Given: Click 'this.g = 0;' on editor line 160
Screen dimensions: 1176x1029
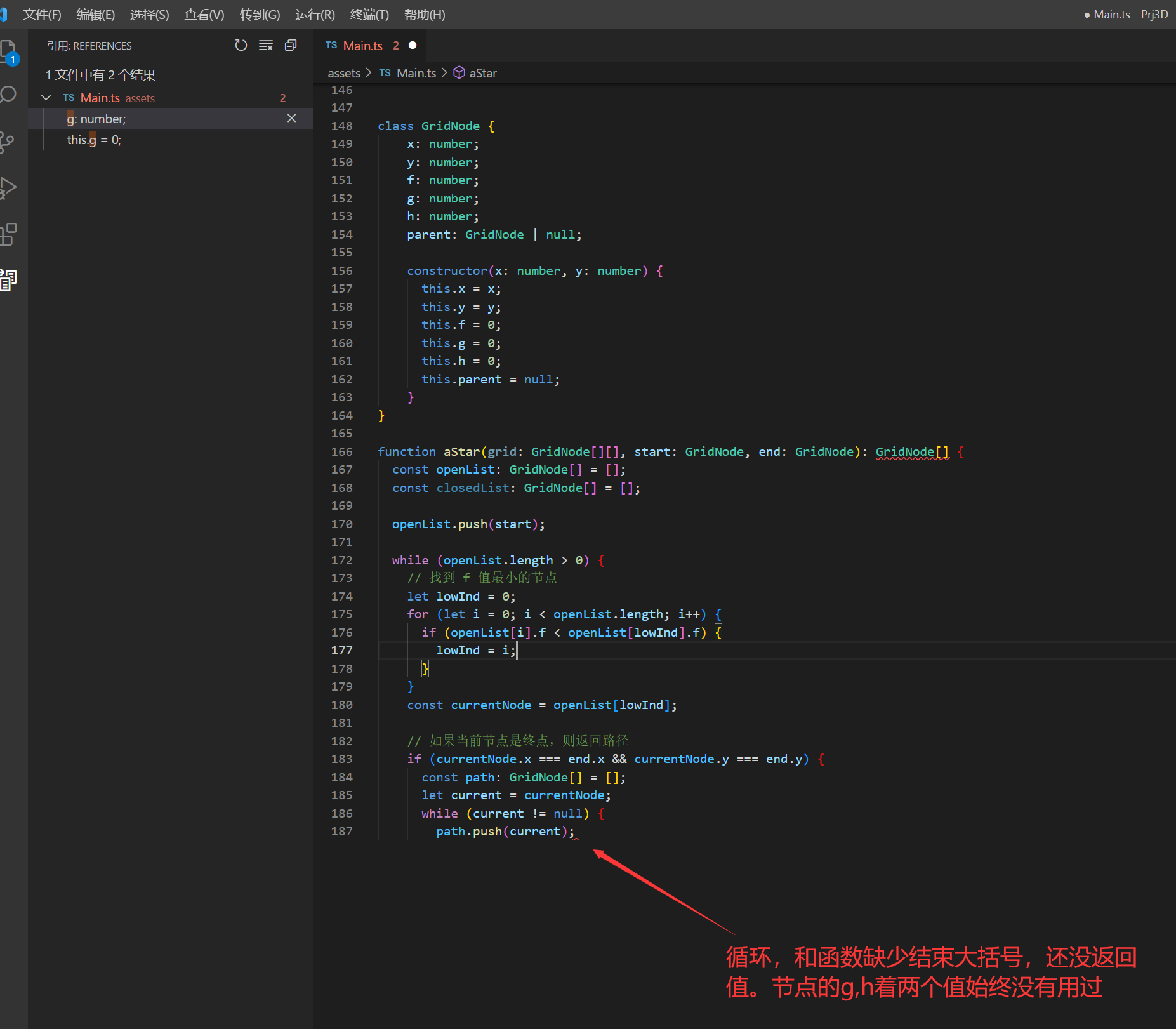Looking at the screenshot, I should (x=461, y=343).
